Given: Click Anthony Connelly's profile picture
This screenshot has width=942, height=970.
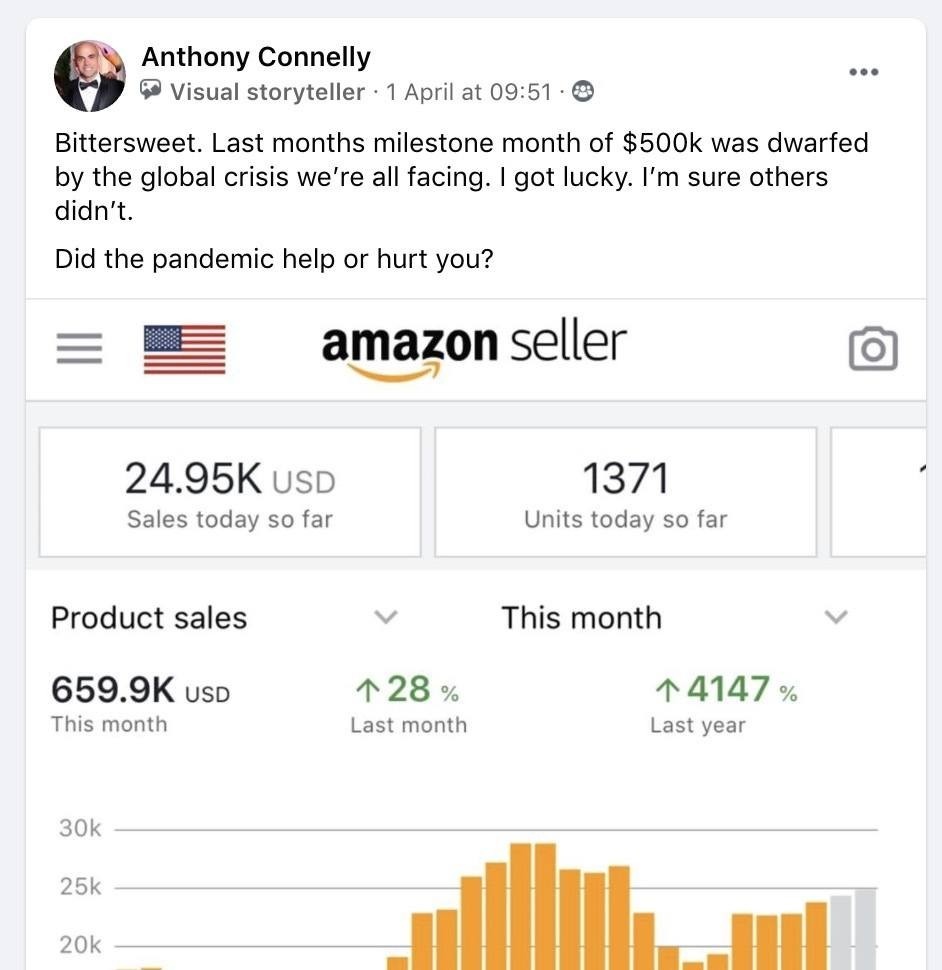Looking at the screenshot, I should 90,76.
